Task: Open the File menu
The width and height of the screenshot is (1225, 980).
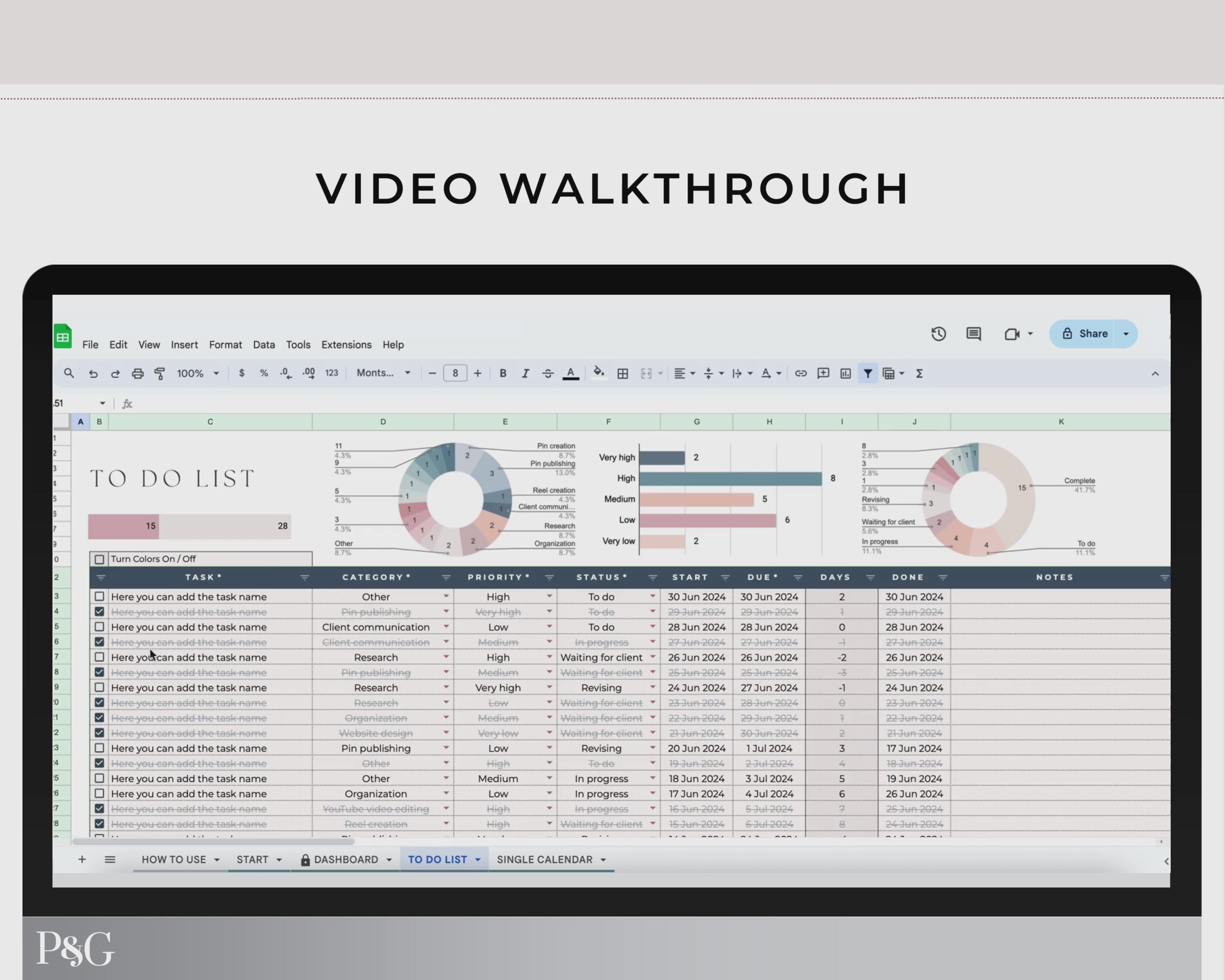Action: [90, 345]
